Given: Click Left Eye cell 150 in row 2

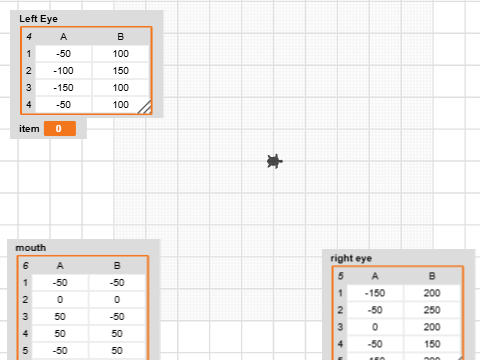Looking at the screenshot, I should (121, 71).
